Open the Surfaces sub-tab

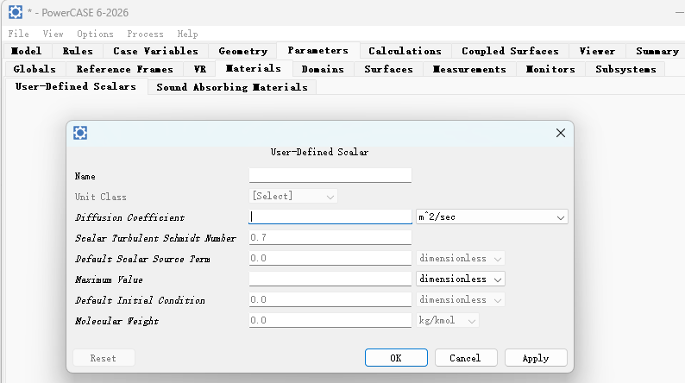coord(388,69)
